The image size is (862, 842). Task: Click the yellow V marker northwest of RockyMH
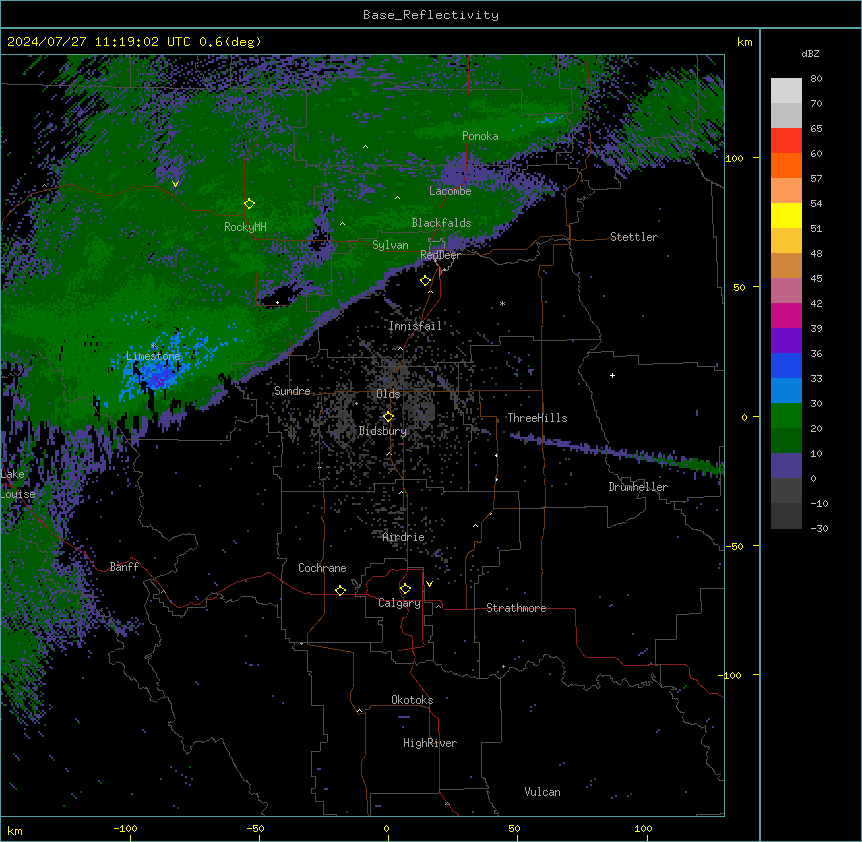[175, 184]
